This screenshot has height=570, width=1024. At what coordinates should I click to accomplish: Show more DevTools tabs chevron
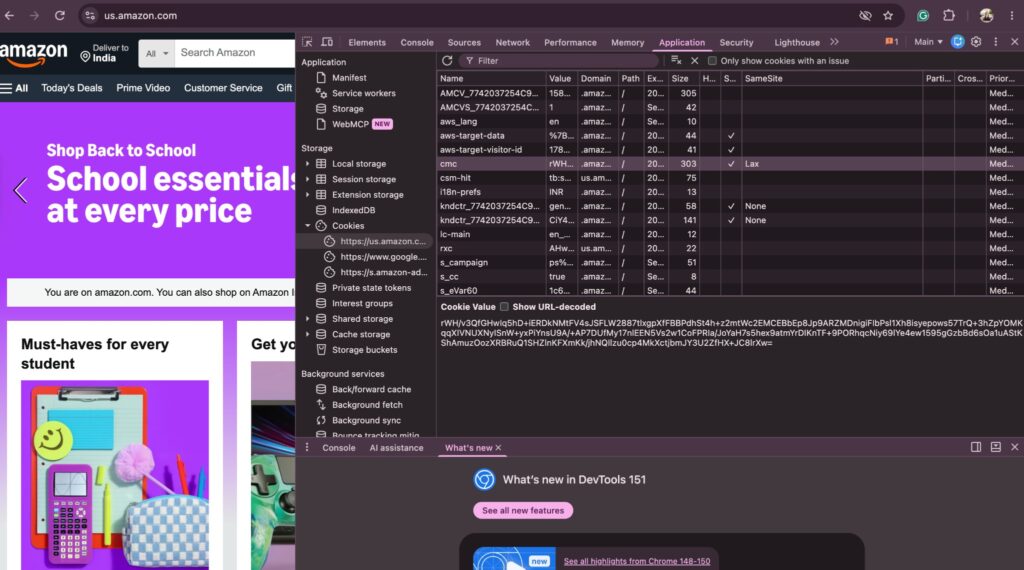[x=834, y=42]
